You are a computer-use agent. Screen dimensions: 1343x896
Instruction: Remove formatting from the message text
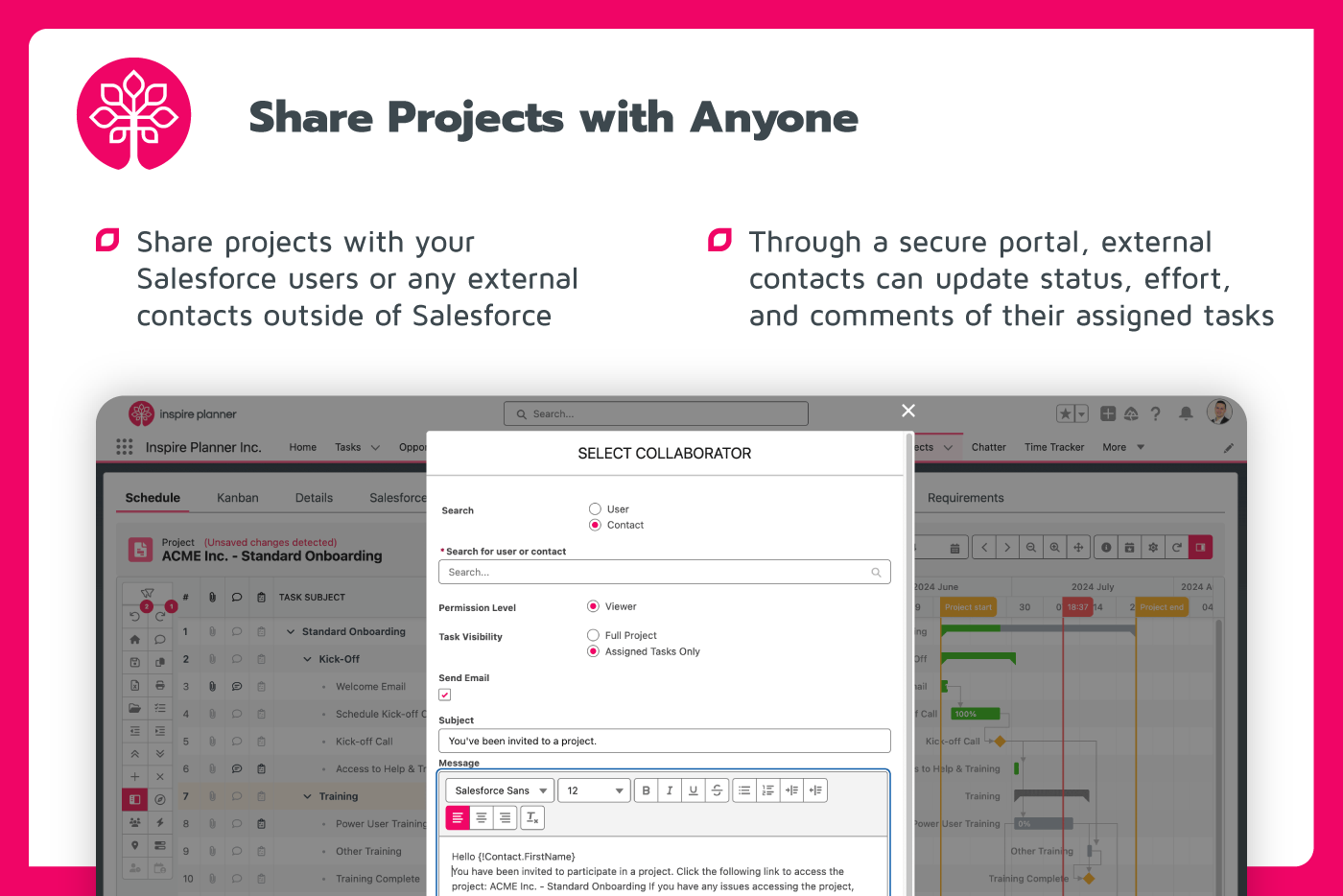point(532,818)
